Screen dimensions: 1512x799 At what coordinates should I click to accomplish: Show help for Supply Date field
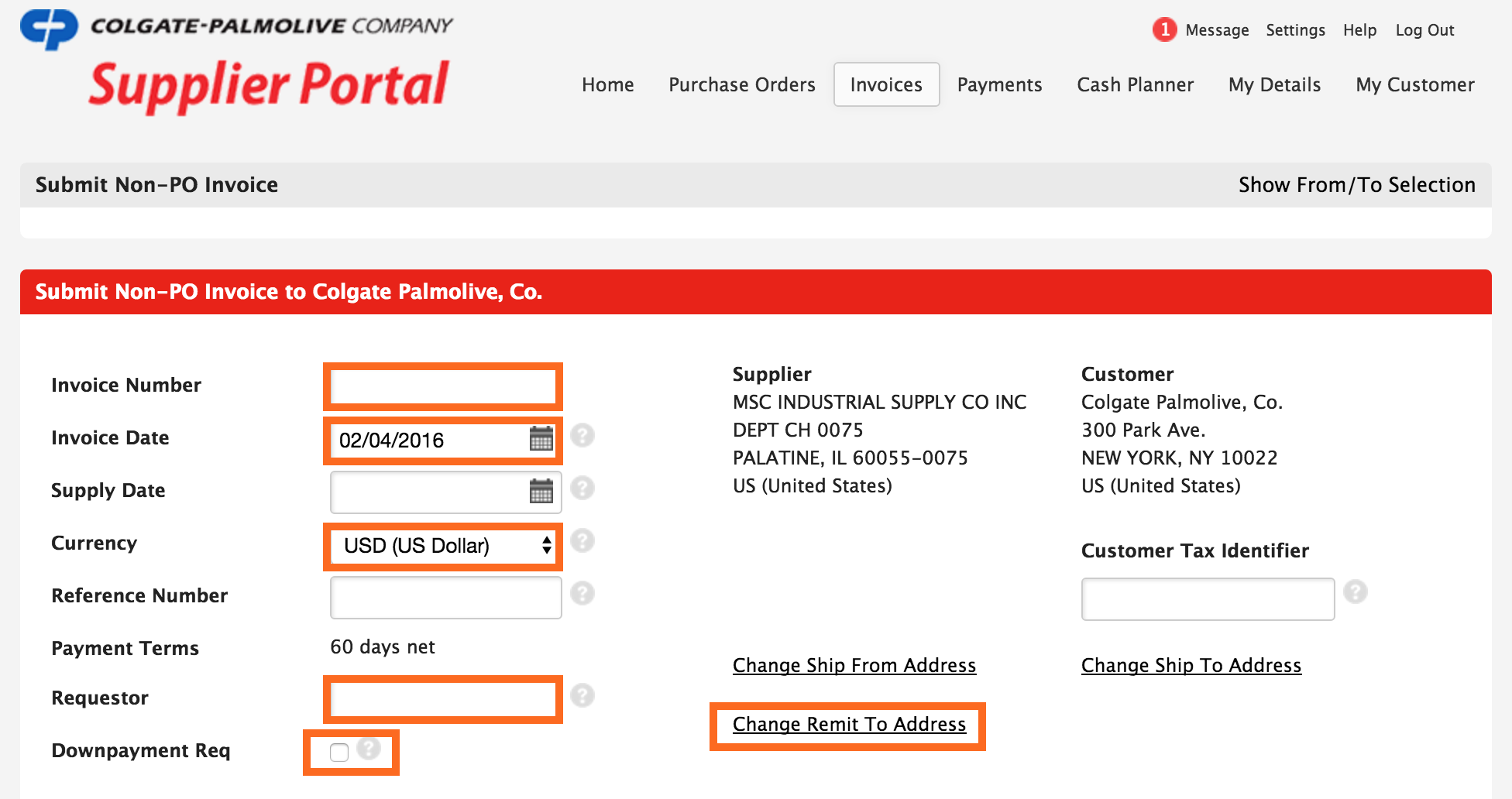coord(582,488)
